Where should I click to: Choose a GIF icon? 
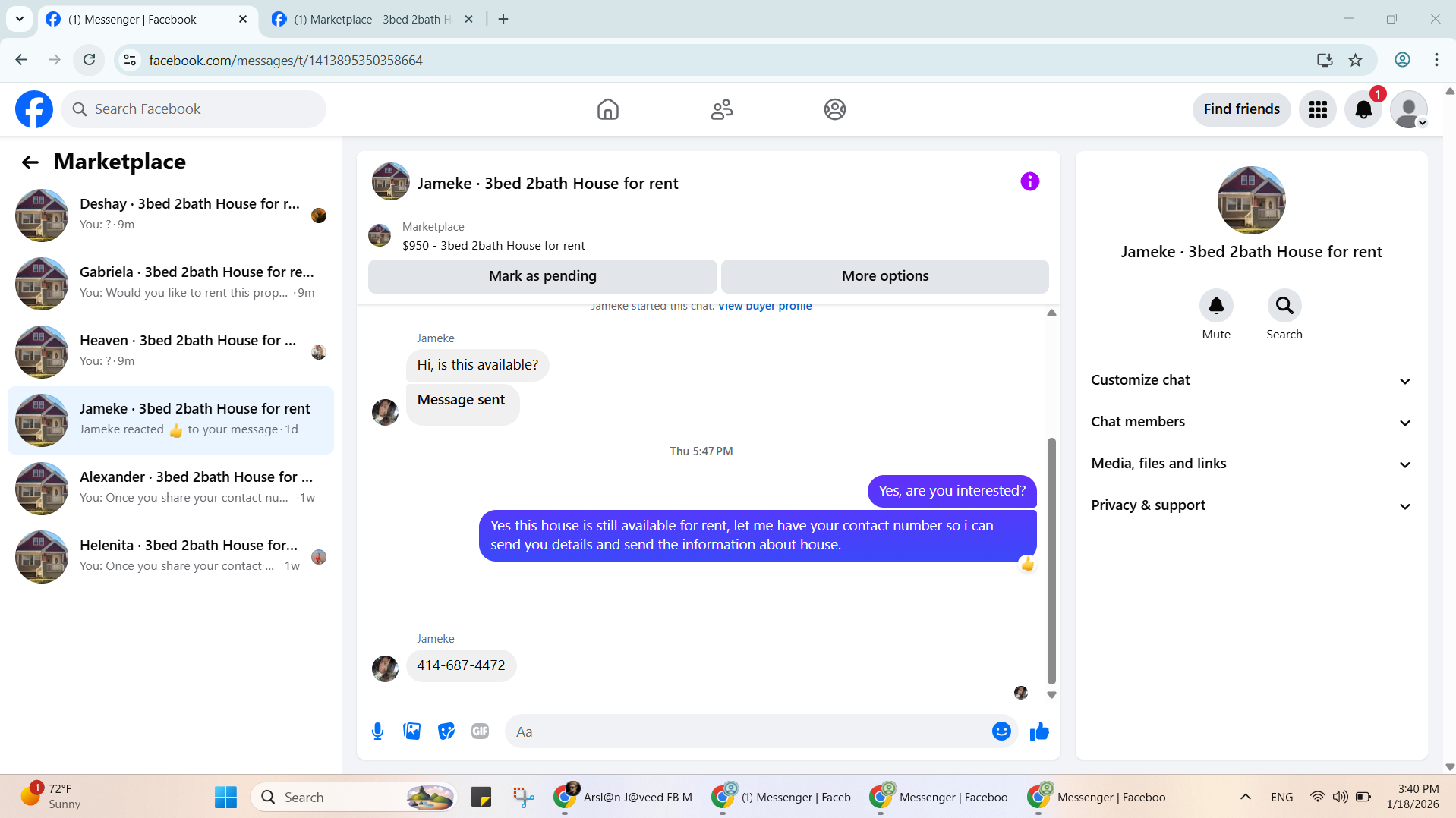480,731
